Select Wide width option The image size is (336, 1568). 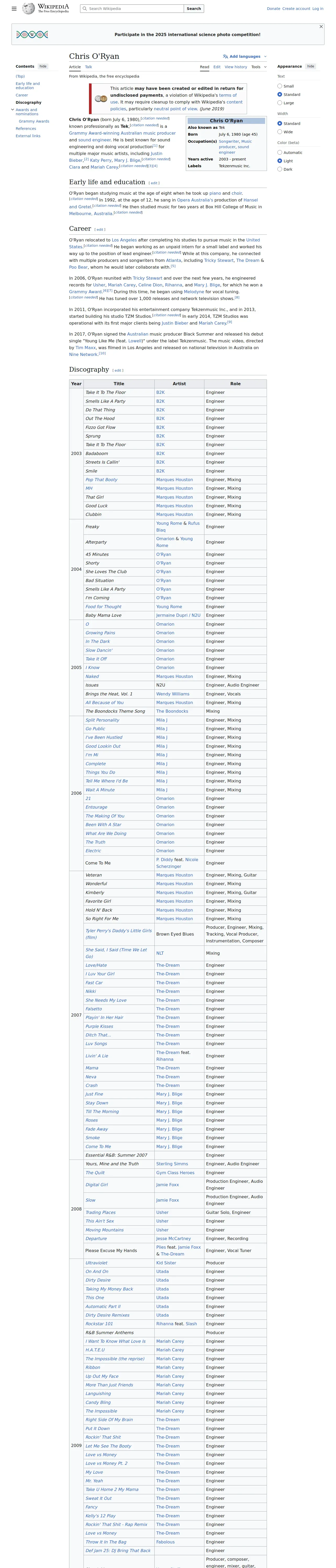point(280,131)
